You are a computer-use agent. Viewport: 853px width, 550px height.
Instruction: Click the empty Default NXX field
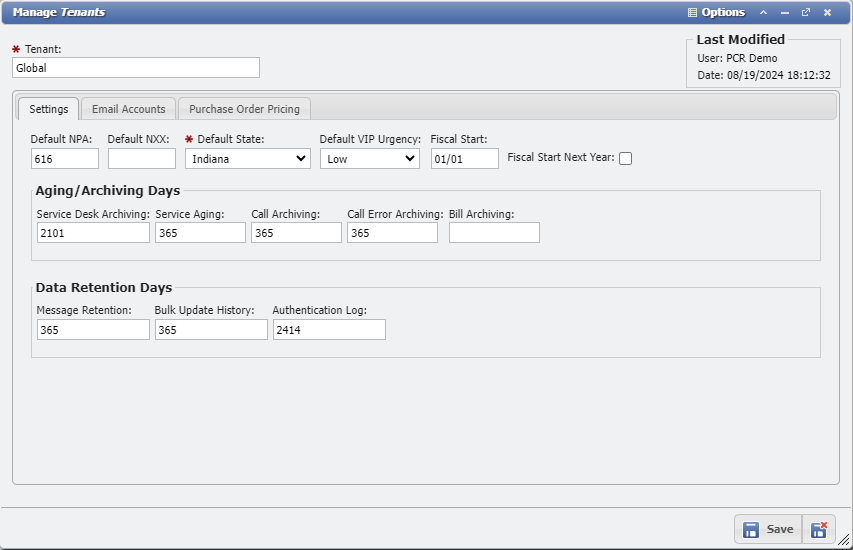pos(141,158)
